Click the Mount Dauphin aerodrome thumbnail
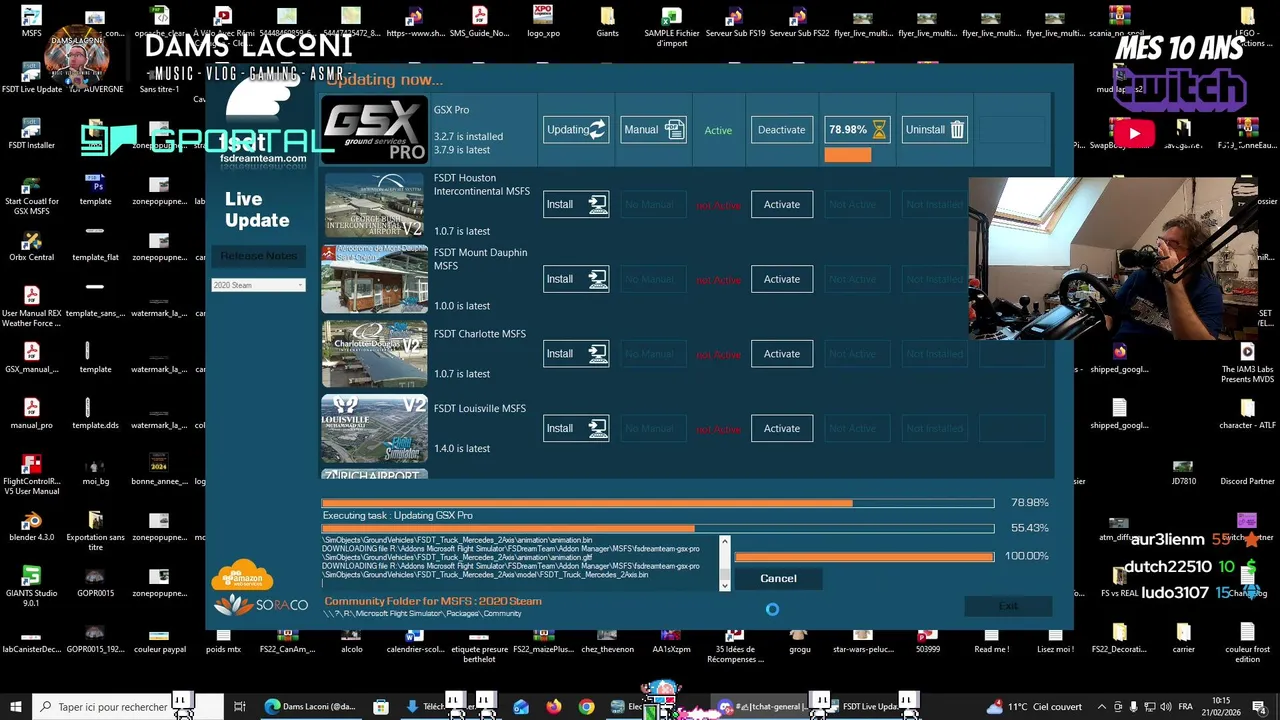Screen dimensions: 1280x720 pos(374,279)
